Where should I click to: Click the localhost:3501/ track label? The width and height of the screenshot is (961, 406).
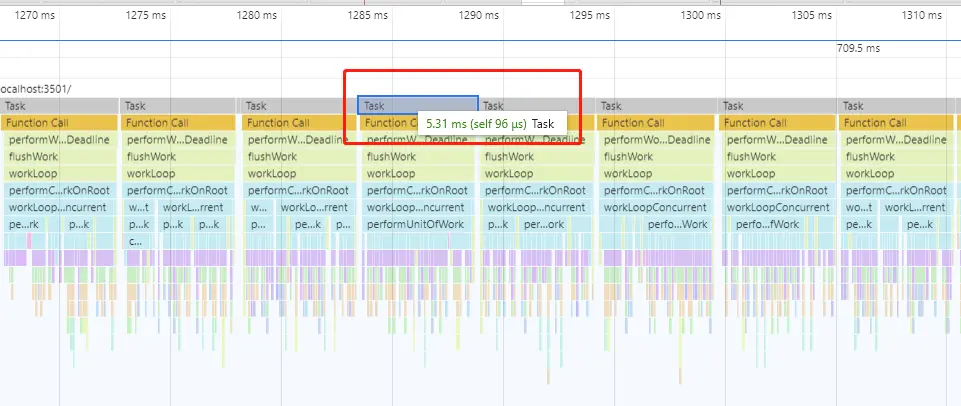point(36,89)
